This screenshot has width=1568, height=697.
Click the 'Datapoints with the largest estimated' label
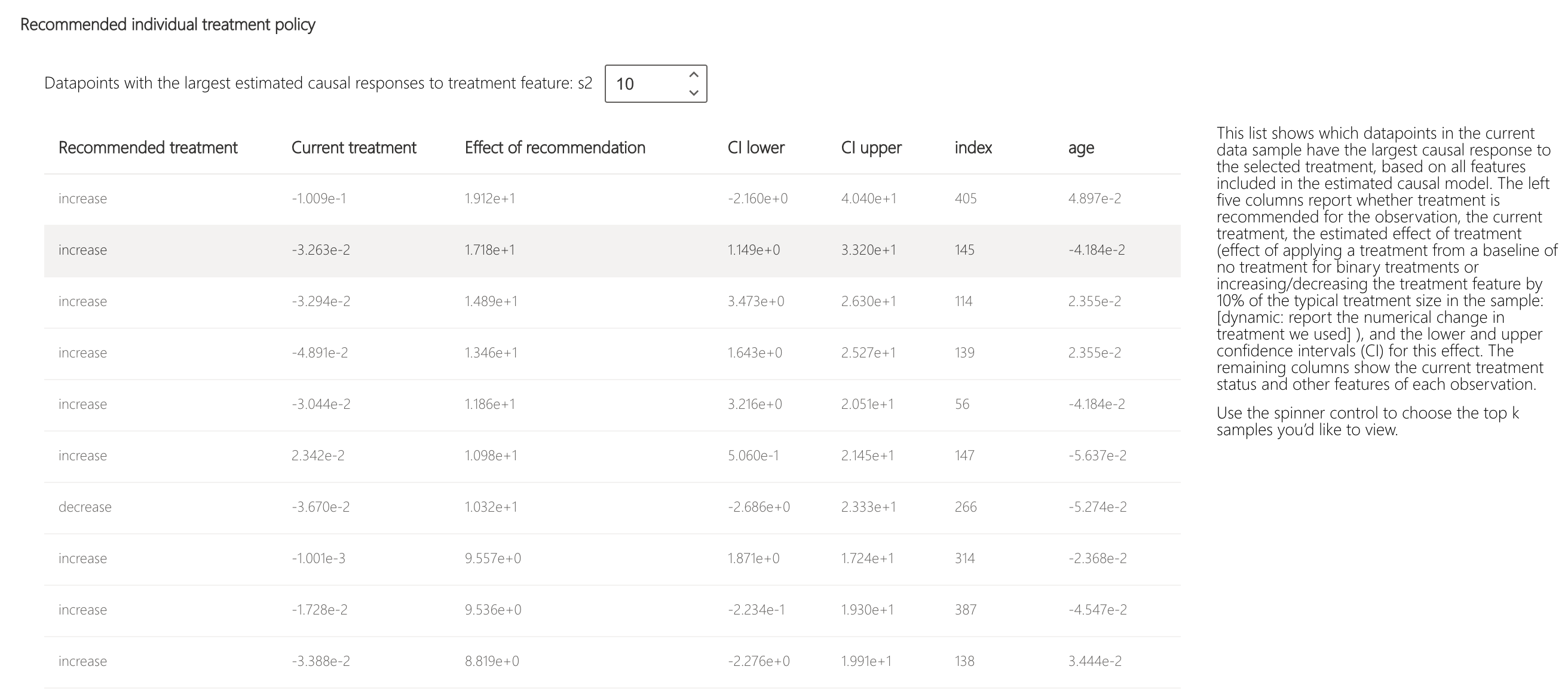click(318, 84)
